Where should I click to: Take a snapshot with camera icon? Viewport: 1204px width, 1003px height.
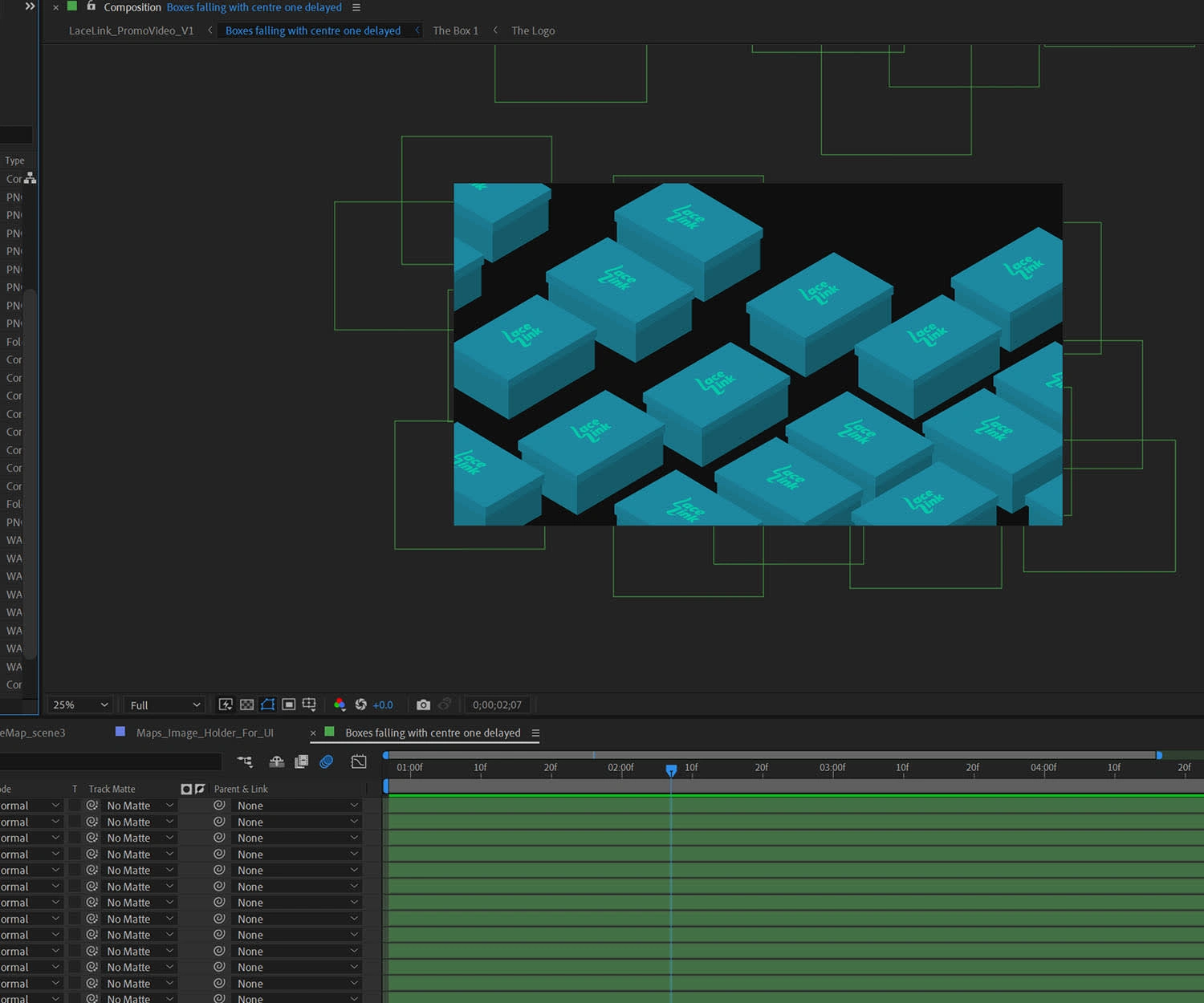tap(423, 705)
